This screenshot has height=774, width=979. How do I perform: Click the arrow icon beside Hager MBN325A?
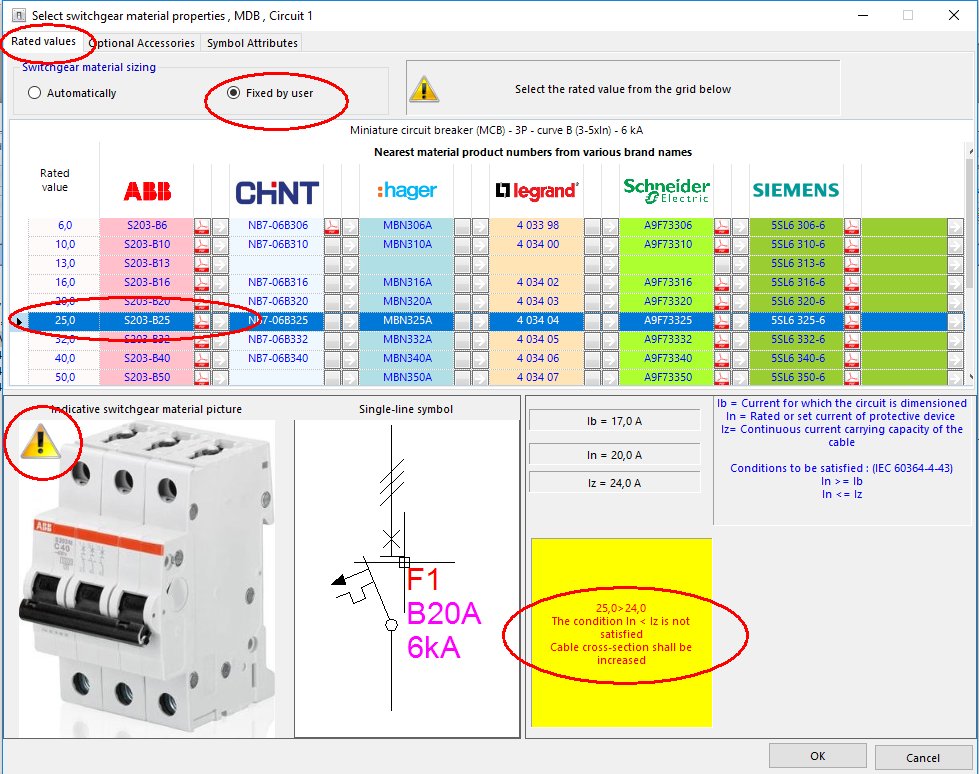tap(479, 319)
